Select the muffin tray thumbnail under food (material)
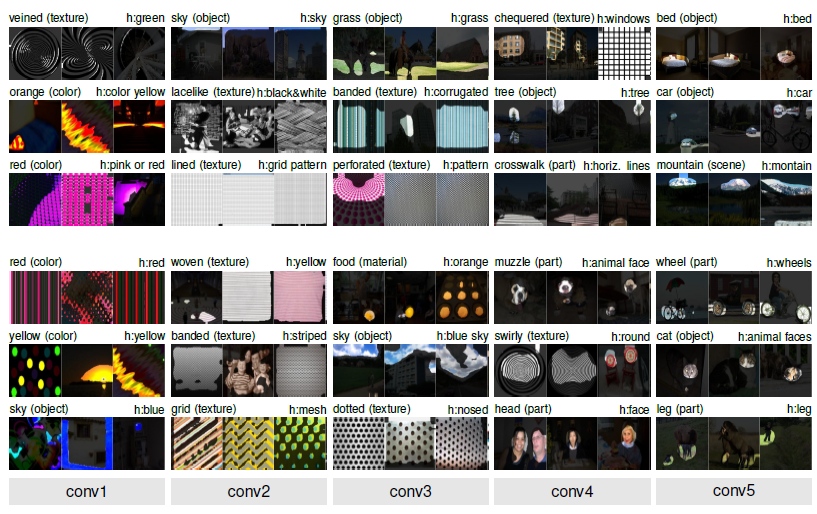The image size is (817, 514). point(463,297)
